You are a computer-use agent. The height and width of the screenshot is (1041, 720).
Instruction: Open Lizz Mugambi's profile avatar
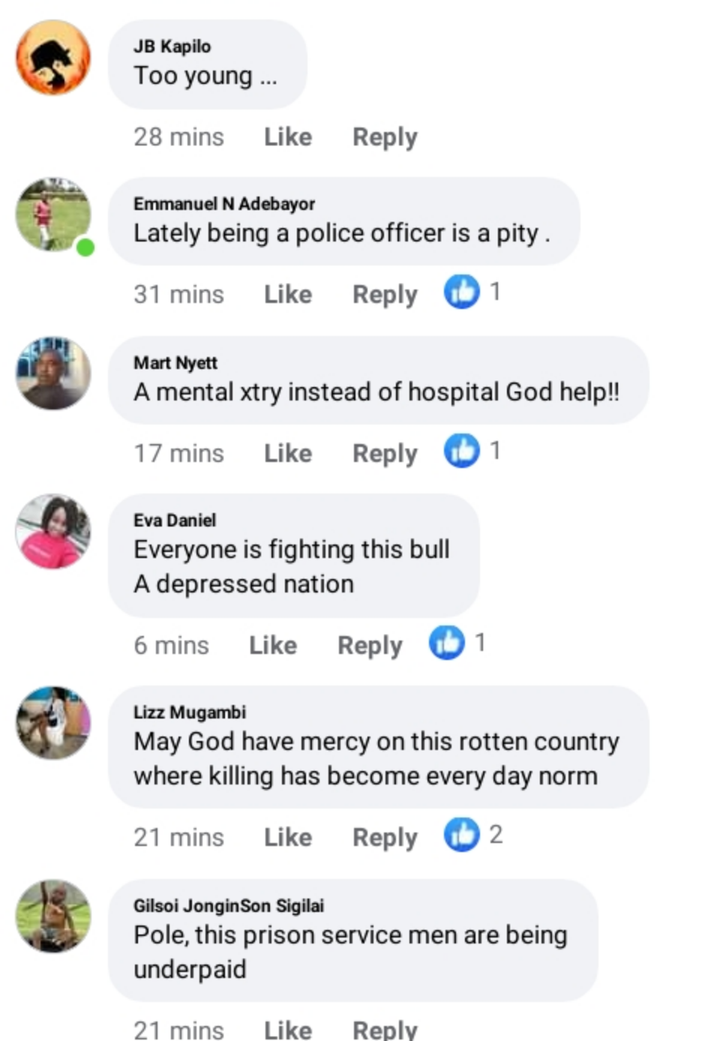pos(53,723)
